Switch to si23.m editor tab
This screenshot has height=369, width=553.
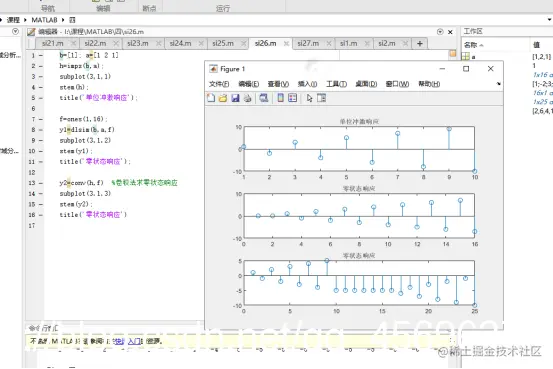[x=138, y=43]
